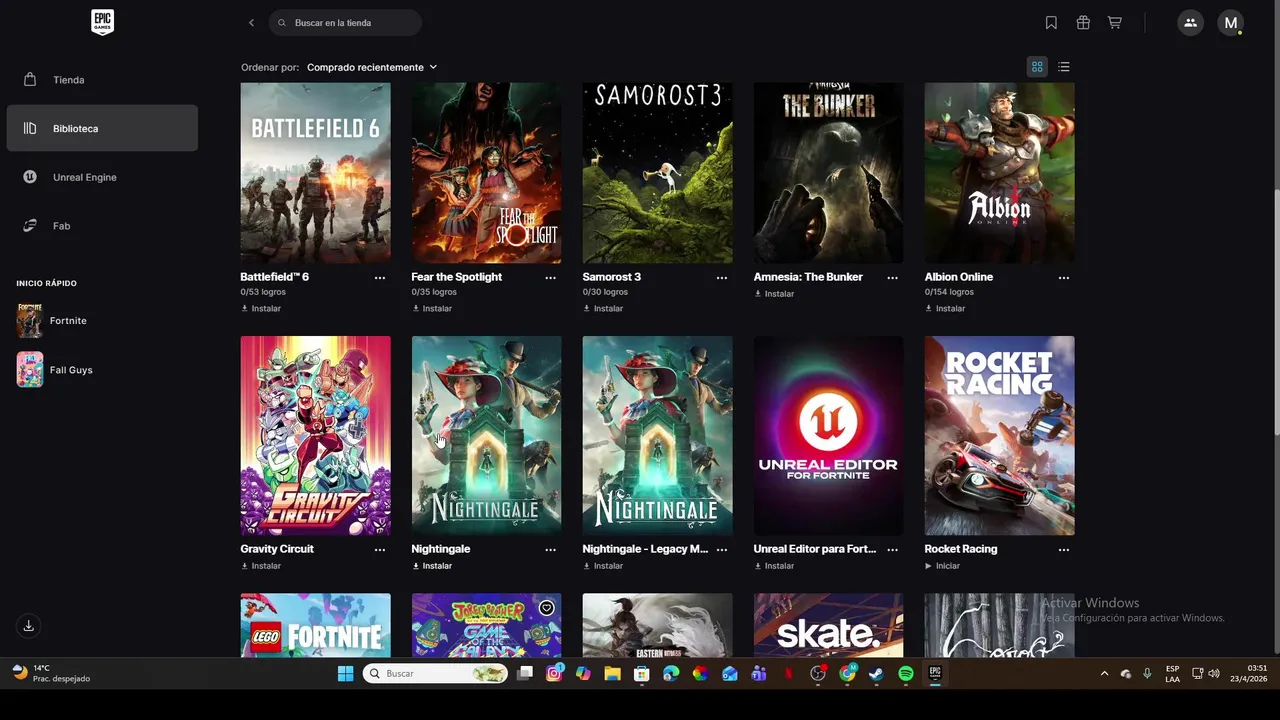Click the Fear the Spotlight title text
This screenshot has height=720, width=1280.
click(x=457, y=277)
